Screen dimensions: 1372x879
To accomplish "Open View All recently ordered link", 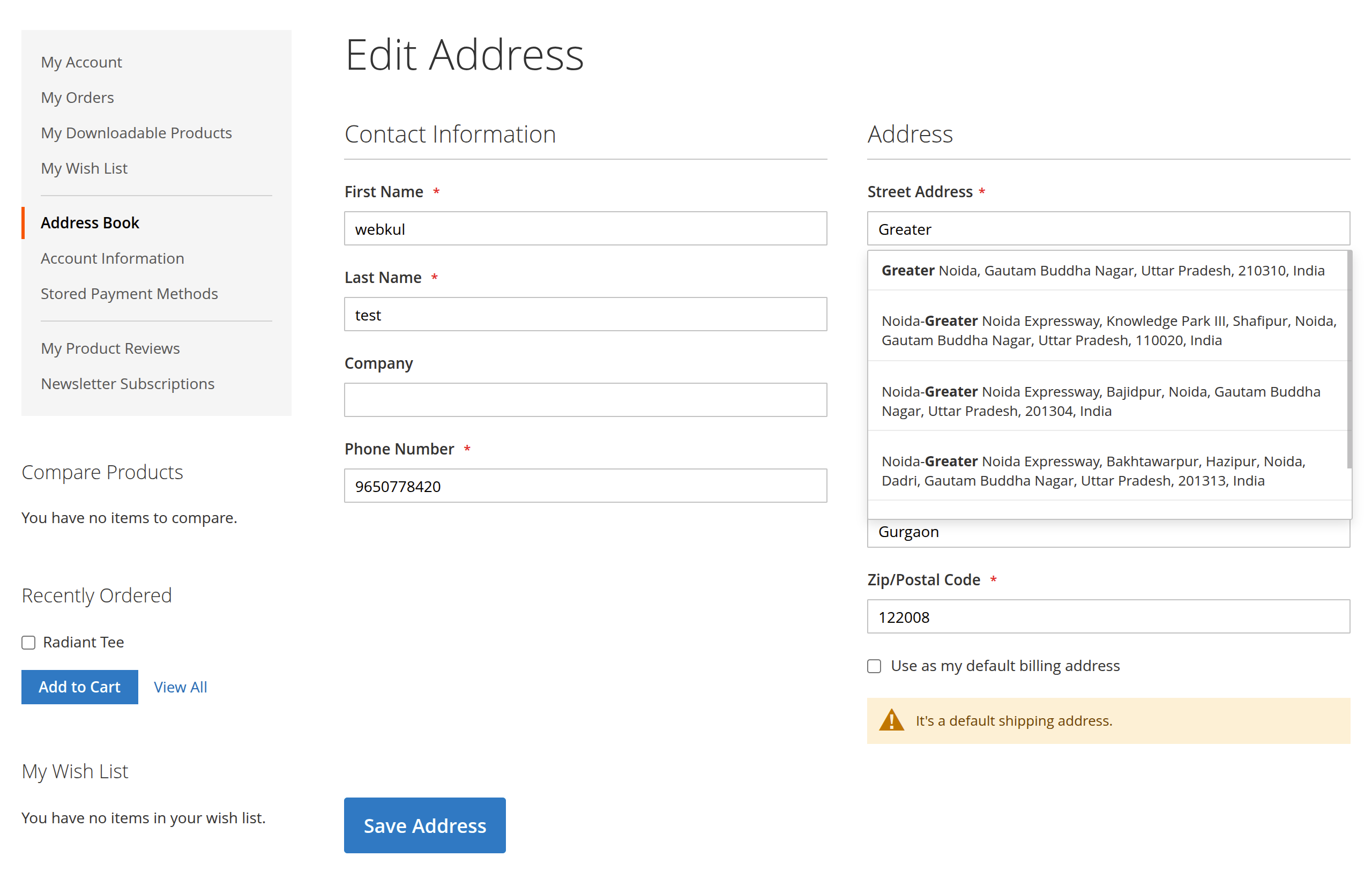I will 181,687.
